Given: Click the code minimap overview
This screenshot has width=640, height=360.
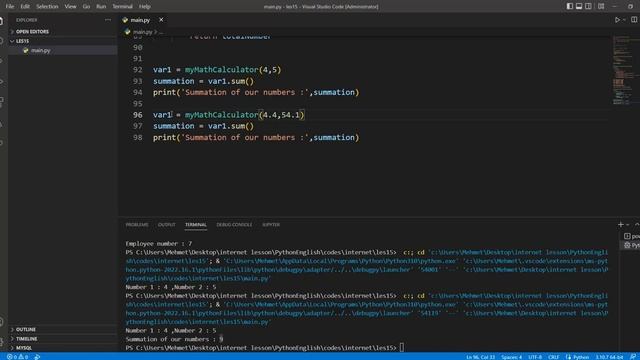Looking at the screenshot, I should click(625, 70).
